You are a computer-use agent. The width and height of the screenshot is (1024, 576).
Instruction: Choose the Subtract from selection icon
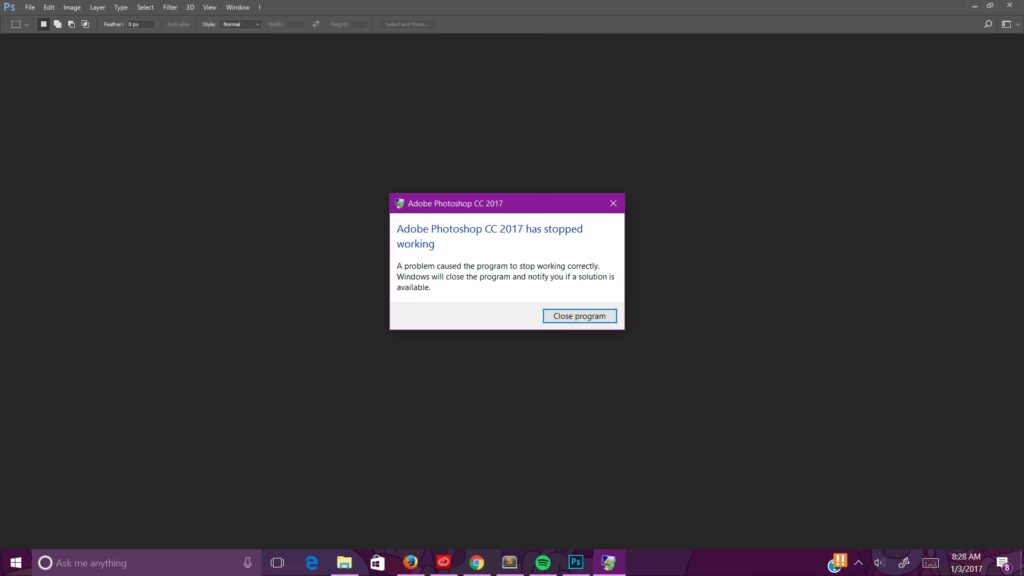pos(71,24)
